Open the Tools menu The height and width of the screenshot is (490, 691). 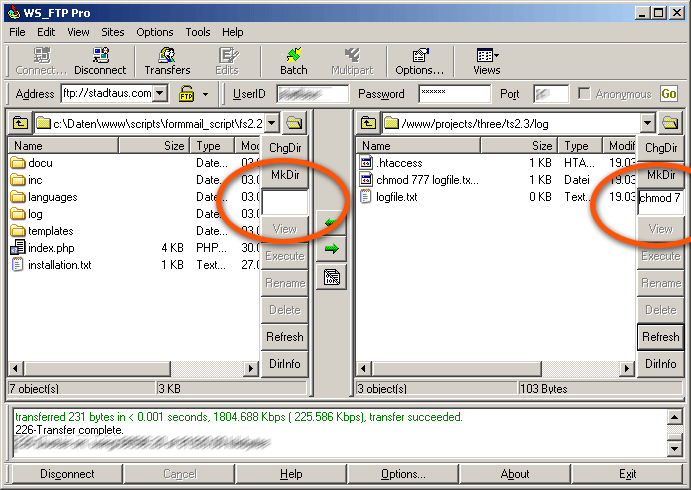click(x=197, y=32)
